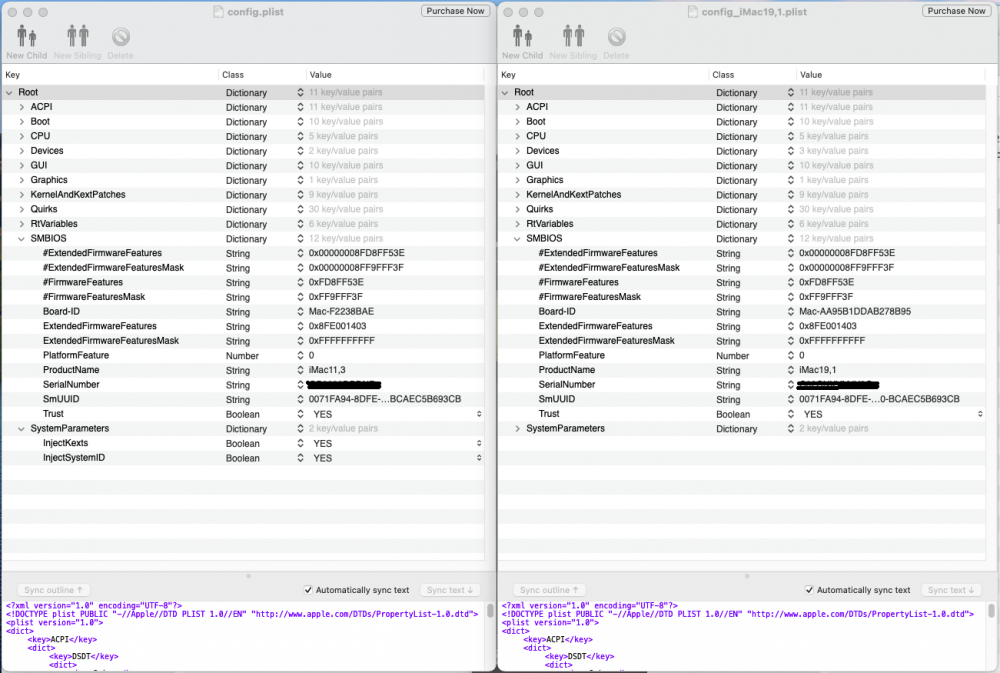Click ACPI key line in left XML text

click(62, 639)
